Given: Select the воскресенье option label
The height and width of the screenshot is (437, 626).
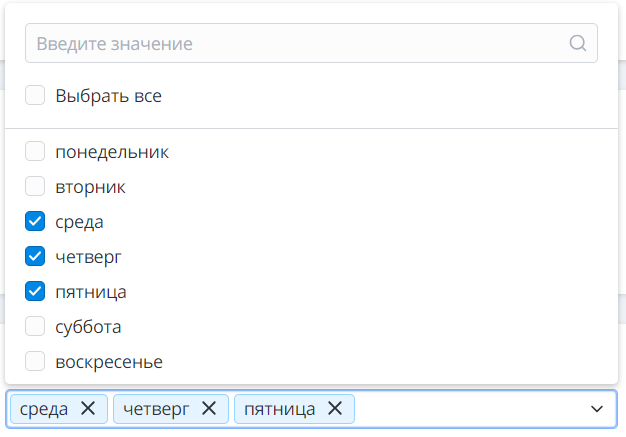Looking at the screenshot, I should point(109,362).
